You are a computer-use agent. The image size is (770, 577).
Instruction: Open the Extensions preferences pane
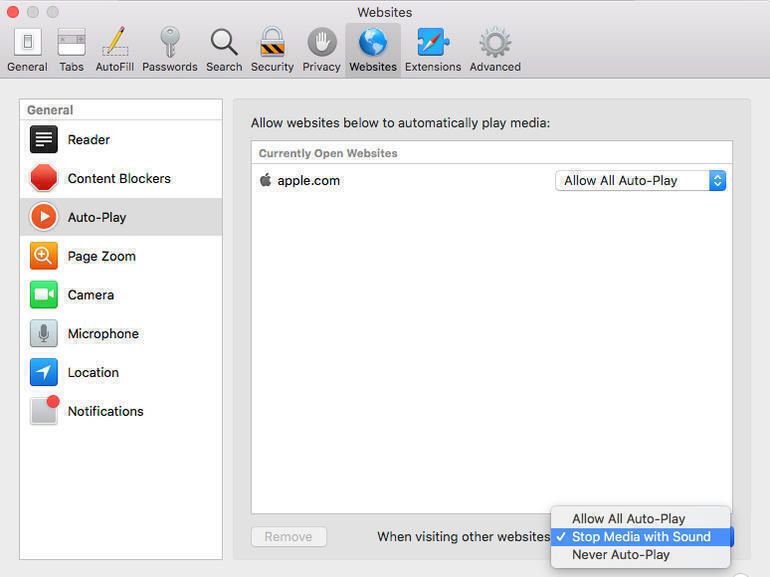coord(433,50)
